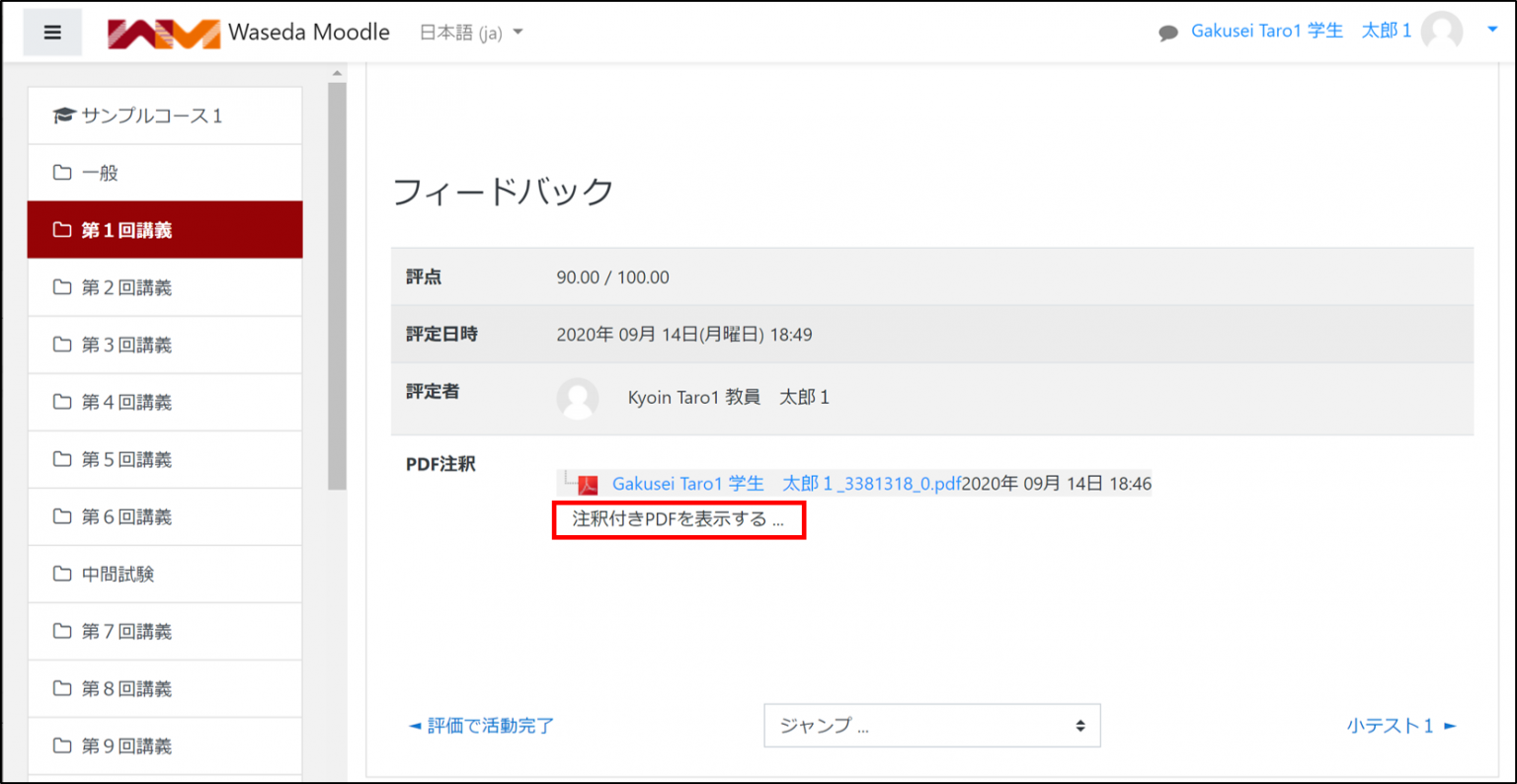
Task: Open the 注釈付きPDFを表示する link
Action: [678, 519]
